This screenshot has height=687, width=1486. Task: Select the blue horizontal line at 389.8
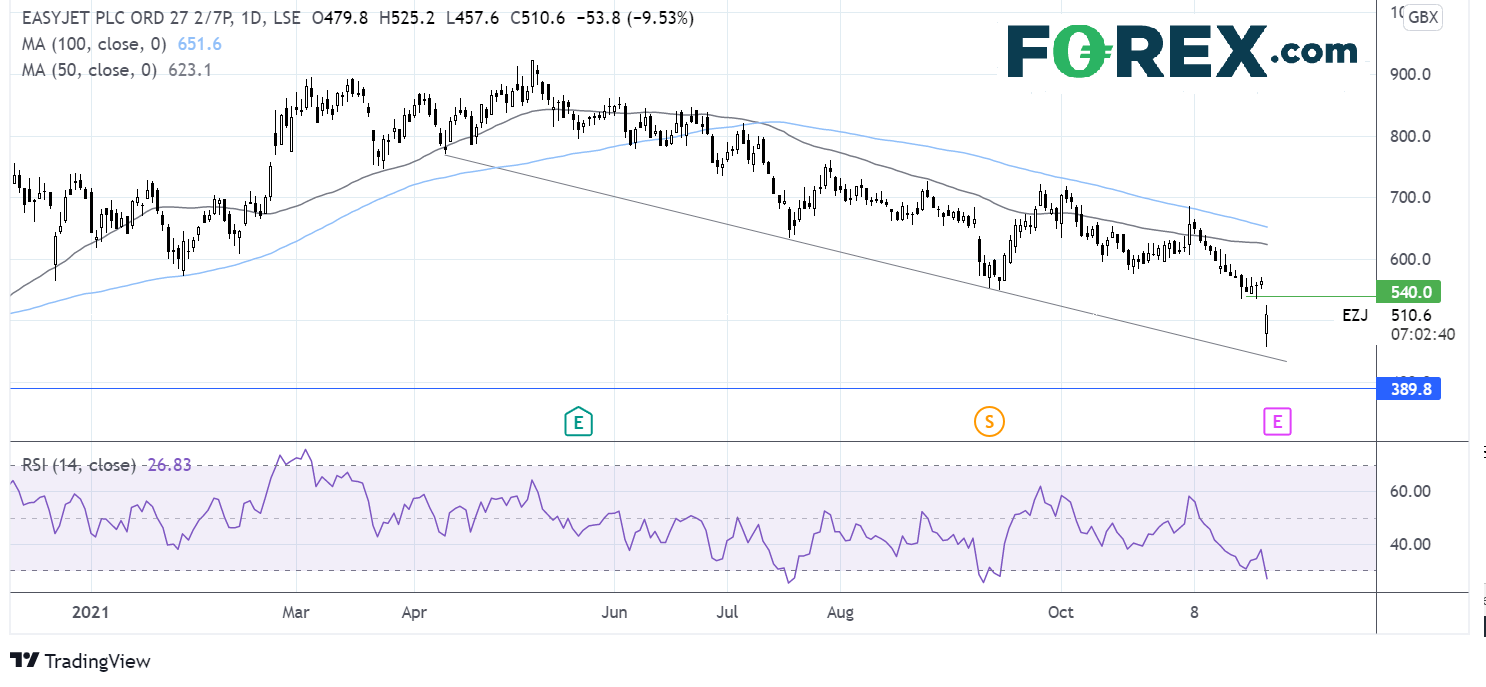700,389
